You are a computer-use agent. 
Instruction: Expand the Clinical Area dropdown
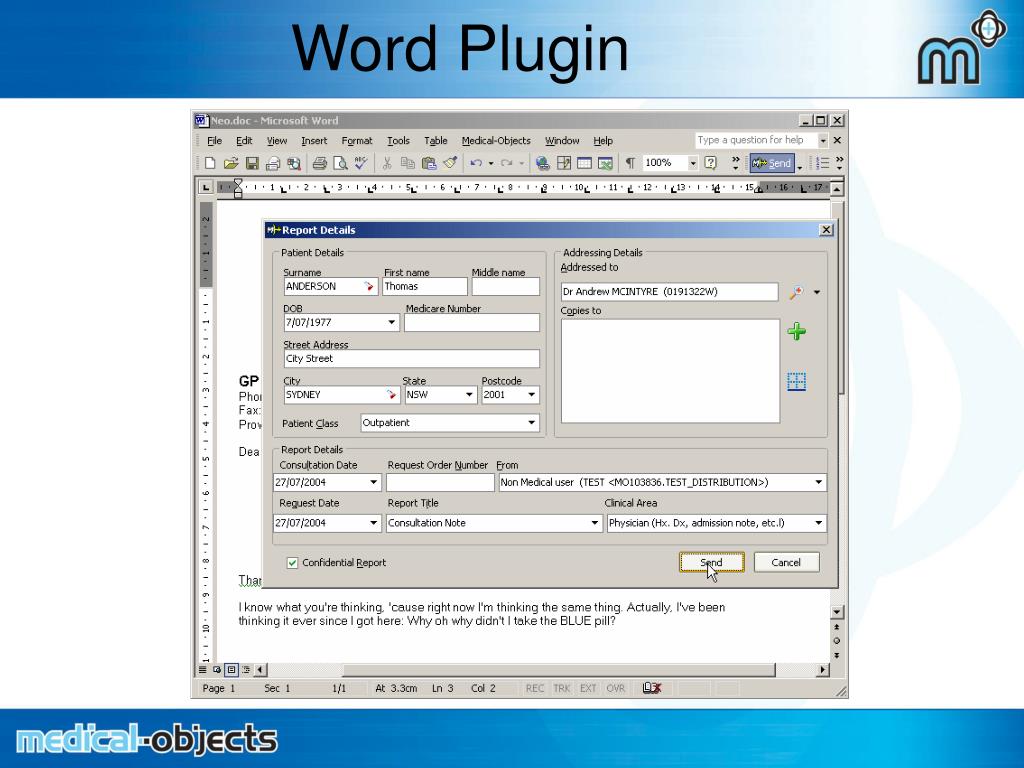pyautogui.click(x=818, y=523)
